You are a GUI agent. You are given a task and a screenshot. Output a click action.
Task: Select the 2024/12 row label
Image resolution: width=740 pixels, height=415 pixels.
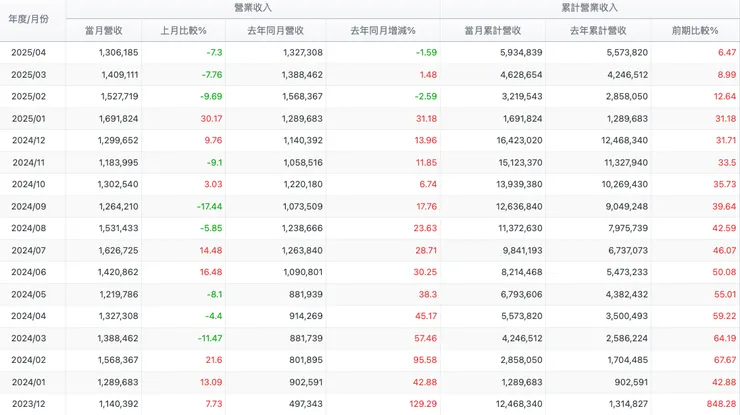(x=29, y=140)
